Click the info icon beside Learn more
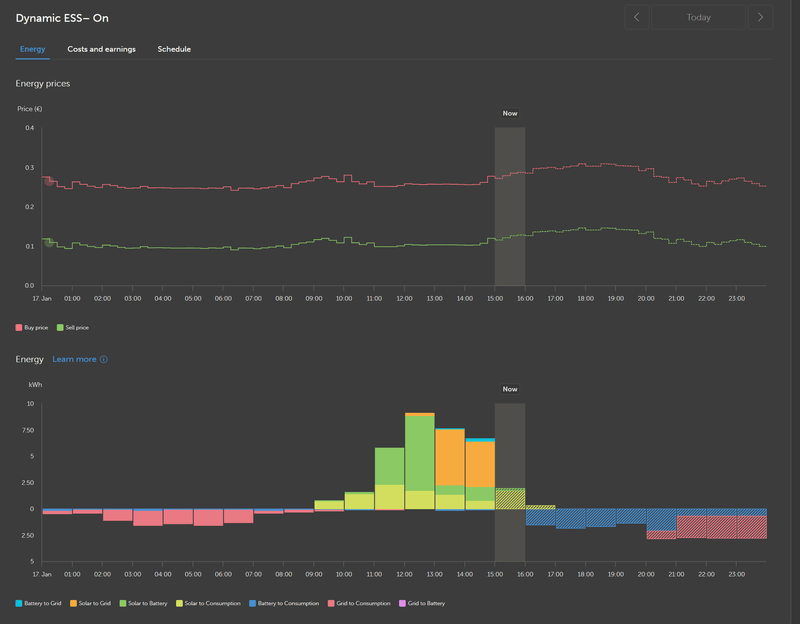The width and height of the screenshot is (800, 624). [x=104, y=359]
